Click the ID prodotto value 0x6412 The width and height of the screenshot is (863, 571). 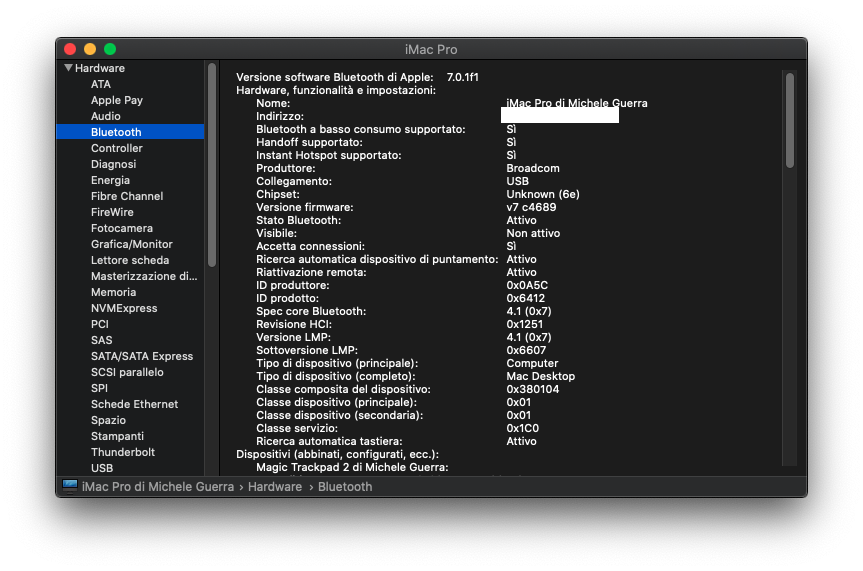coord(526,298)
